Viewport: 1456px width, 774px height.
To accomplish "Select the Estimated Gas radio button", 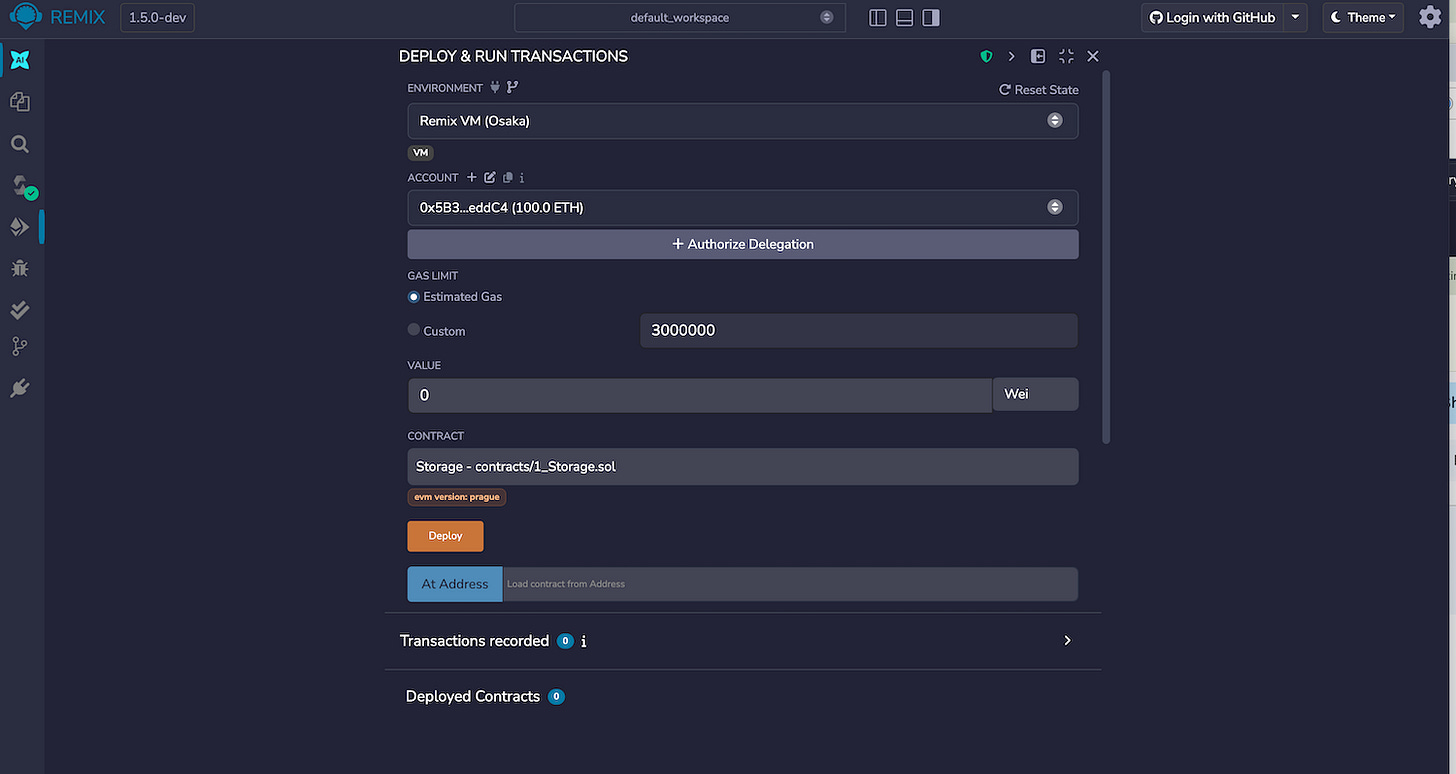I will click(x=414, y=297).
